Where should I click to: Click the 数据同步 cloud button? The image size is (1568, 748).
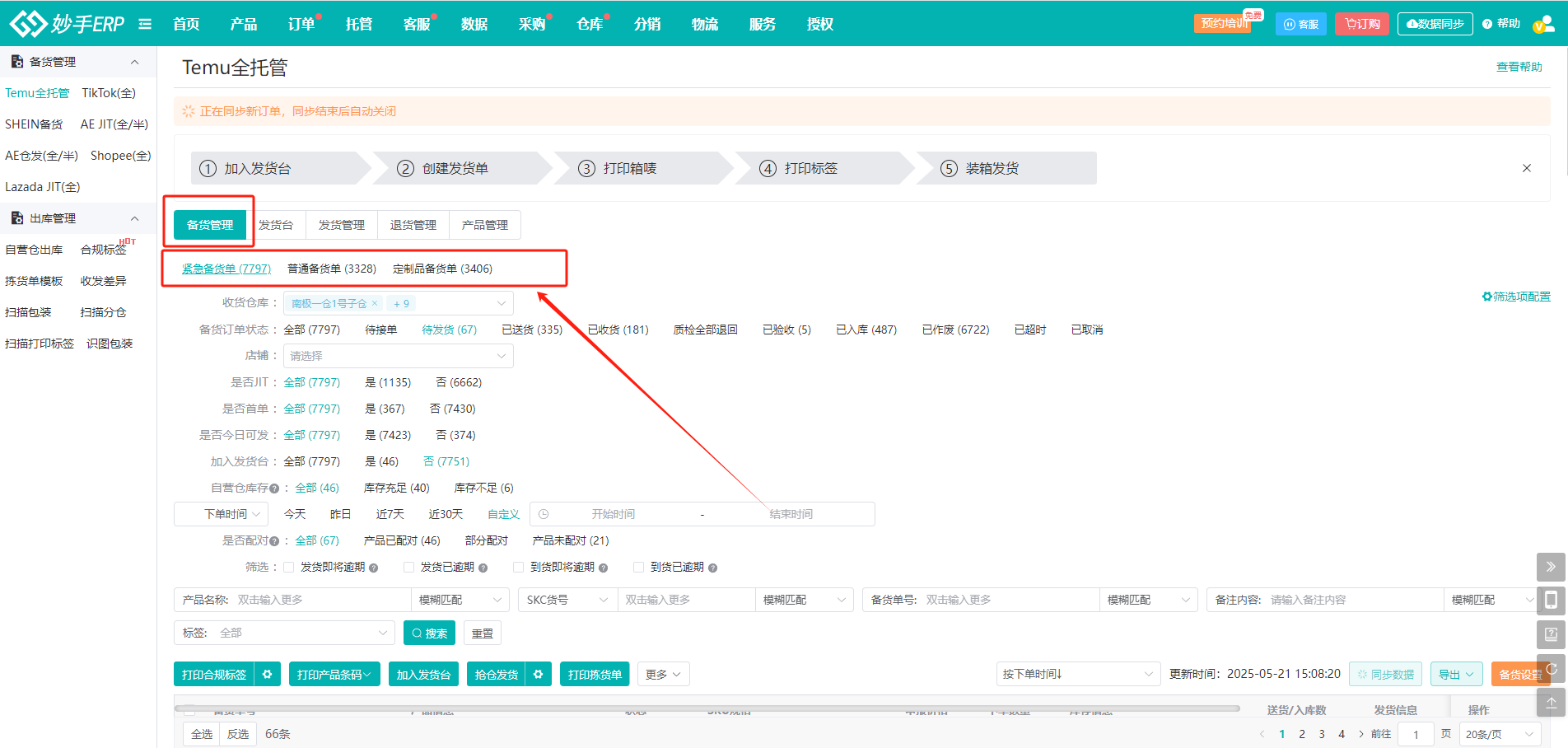coord(1435,24)
